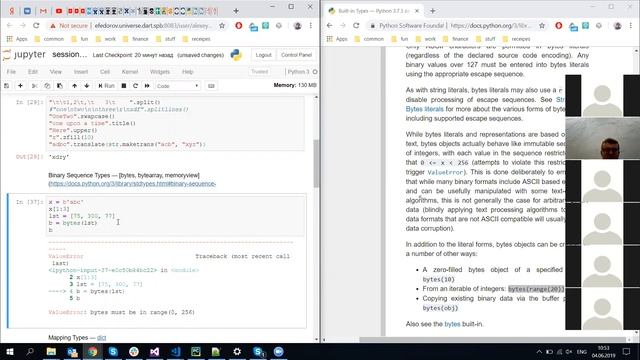
Task: Run the current cell
Action: 106,86
